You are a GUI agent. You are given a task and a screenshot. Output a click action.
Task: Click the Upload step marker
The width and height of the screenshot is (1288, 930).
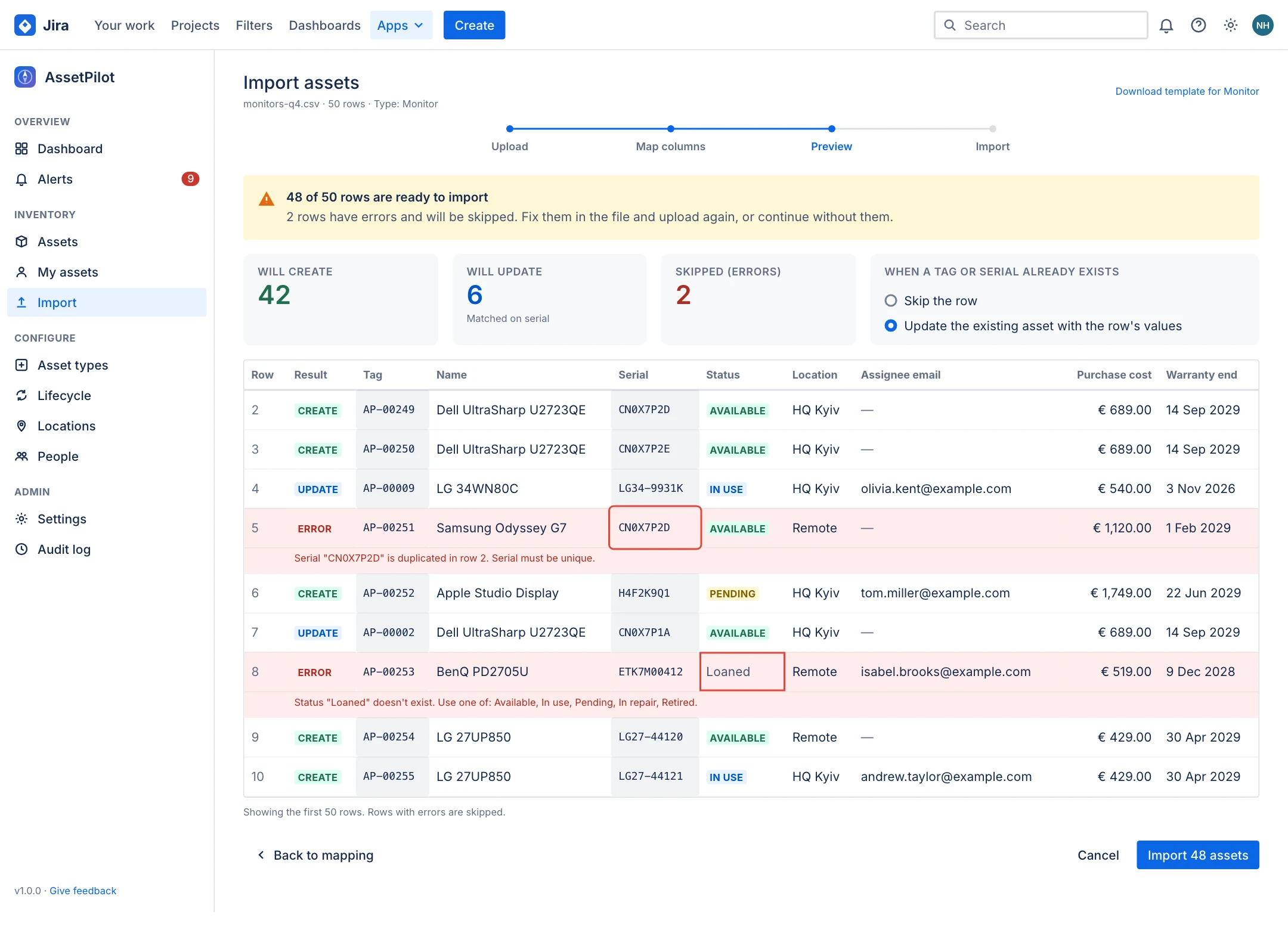pyautogui.click(x=510, y=129)
